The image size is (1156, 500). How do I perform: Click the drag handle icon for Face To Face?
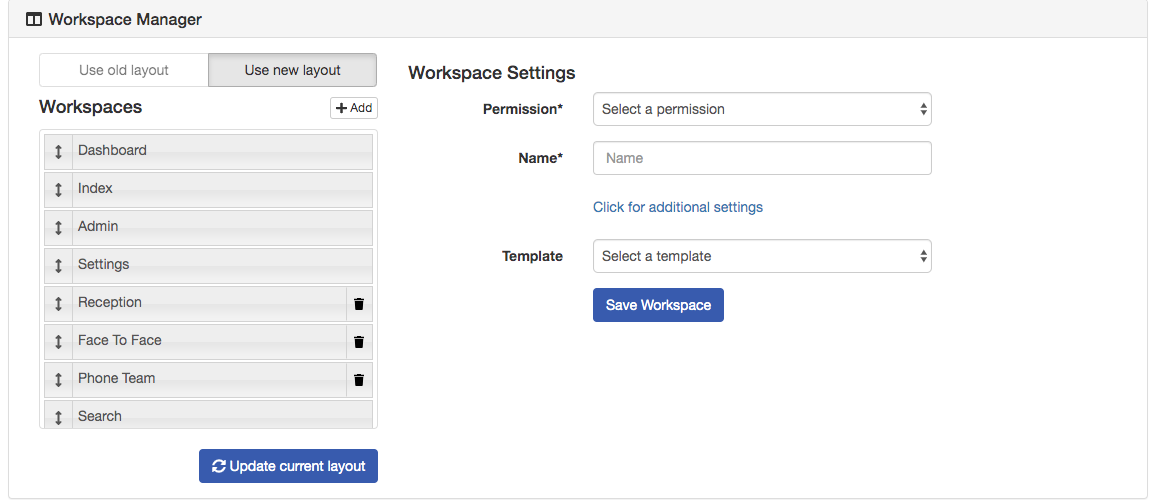(58, 341)
